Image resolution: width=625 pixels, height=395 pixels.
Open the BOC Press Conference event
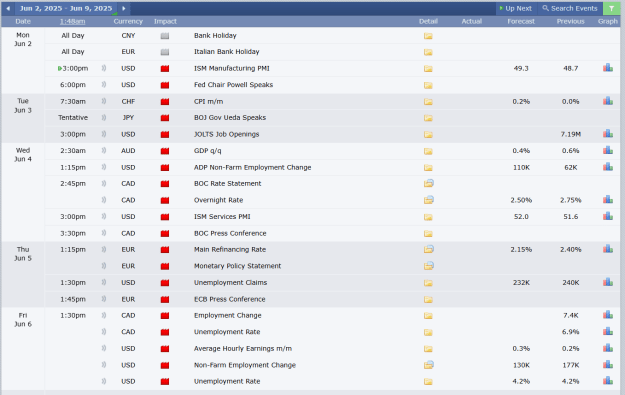[230, 233]
